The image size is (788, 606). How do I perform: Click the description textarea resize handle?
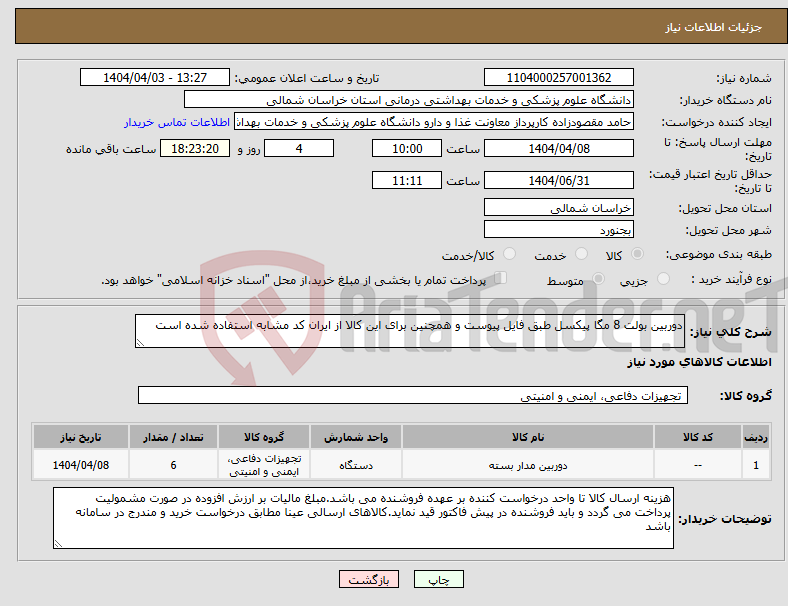pyautogui.click(x=140, y=343)
